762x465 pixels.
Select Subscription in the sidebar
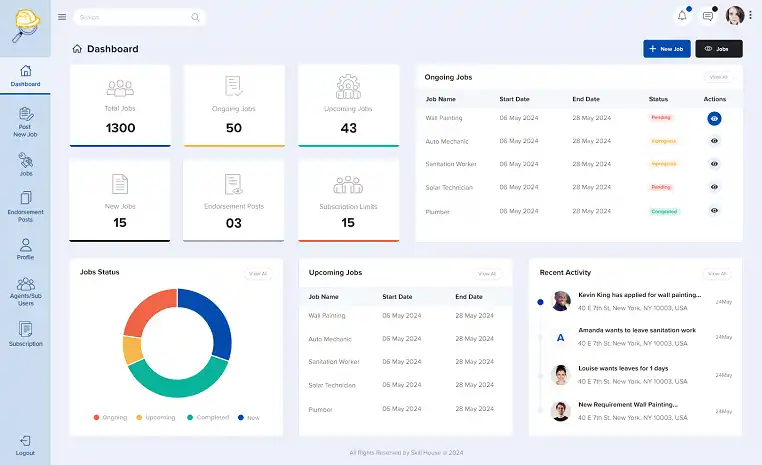(x=25, y=333)
